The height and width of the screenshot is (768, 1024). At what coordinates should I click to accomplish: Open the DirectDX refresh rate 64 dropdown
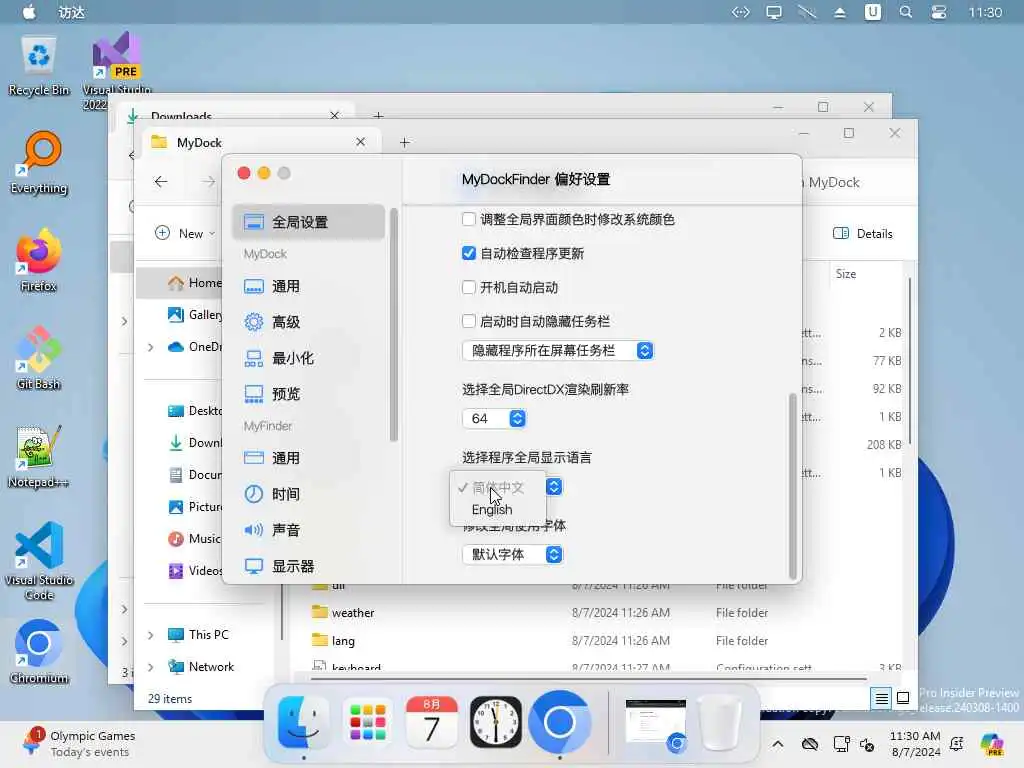[x=494, y=419]
